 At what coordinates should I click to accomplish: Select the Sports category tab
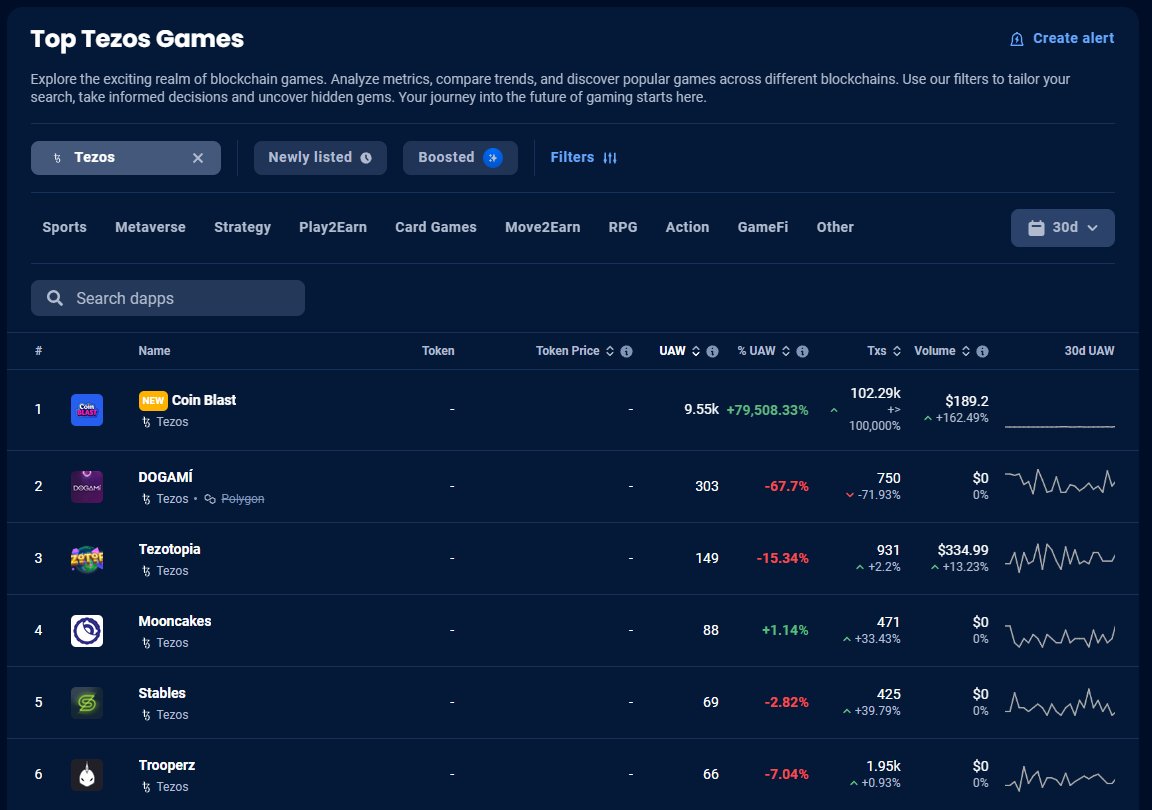click(x=65, y=227)
